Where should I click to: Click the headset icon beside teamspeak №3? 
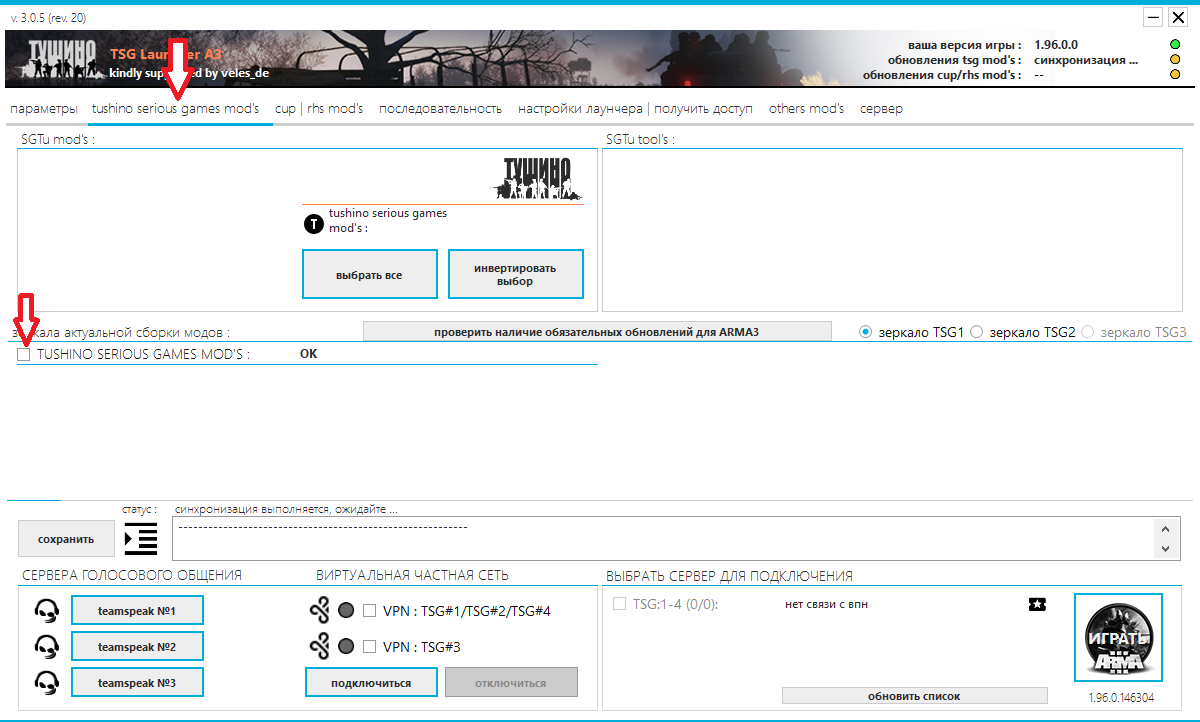pos(46,682)
